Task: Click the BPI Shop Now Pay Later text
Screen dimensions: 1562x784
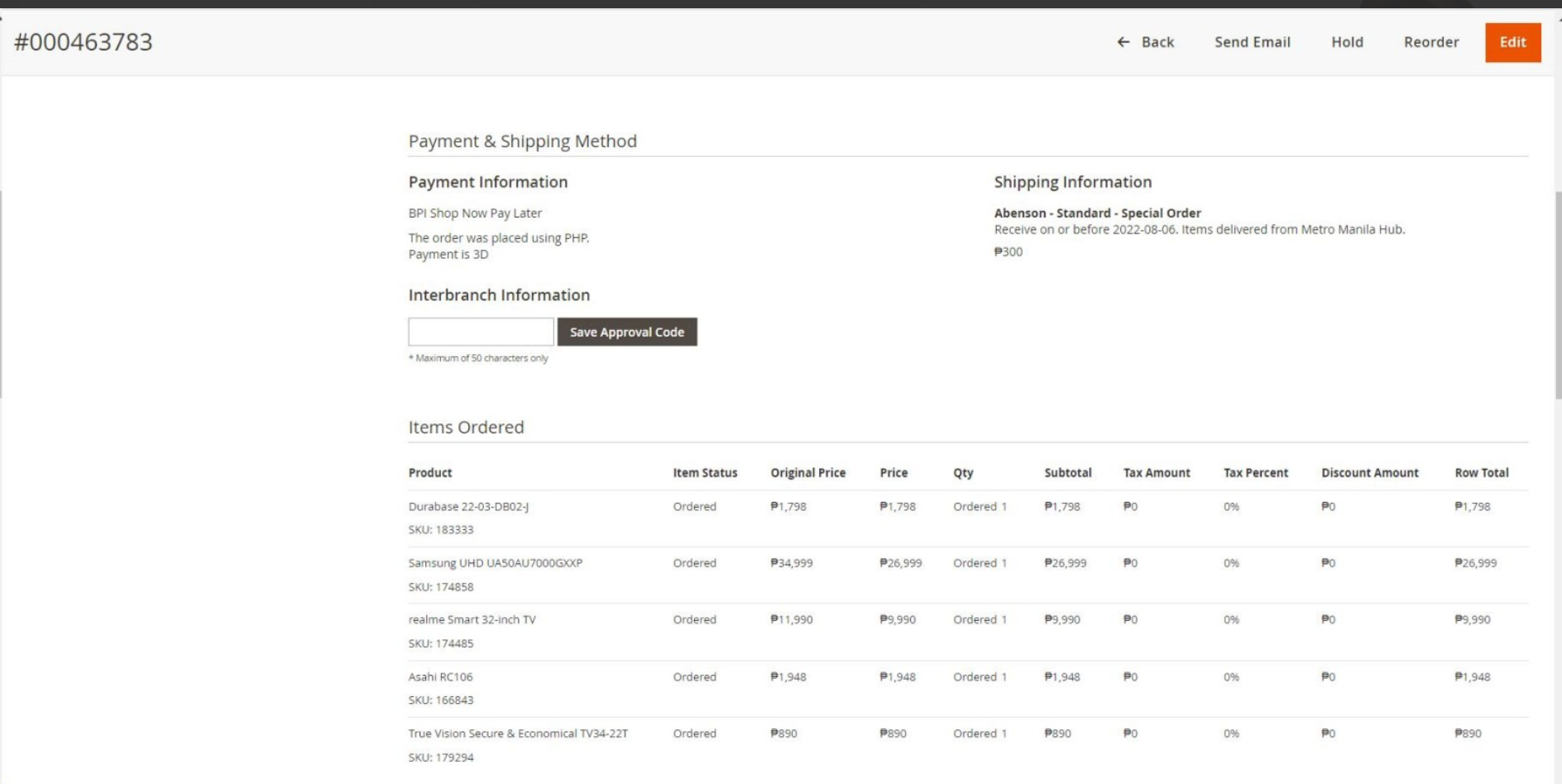Action: pyautogui.click(x=475, y=213)
